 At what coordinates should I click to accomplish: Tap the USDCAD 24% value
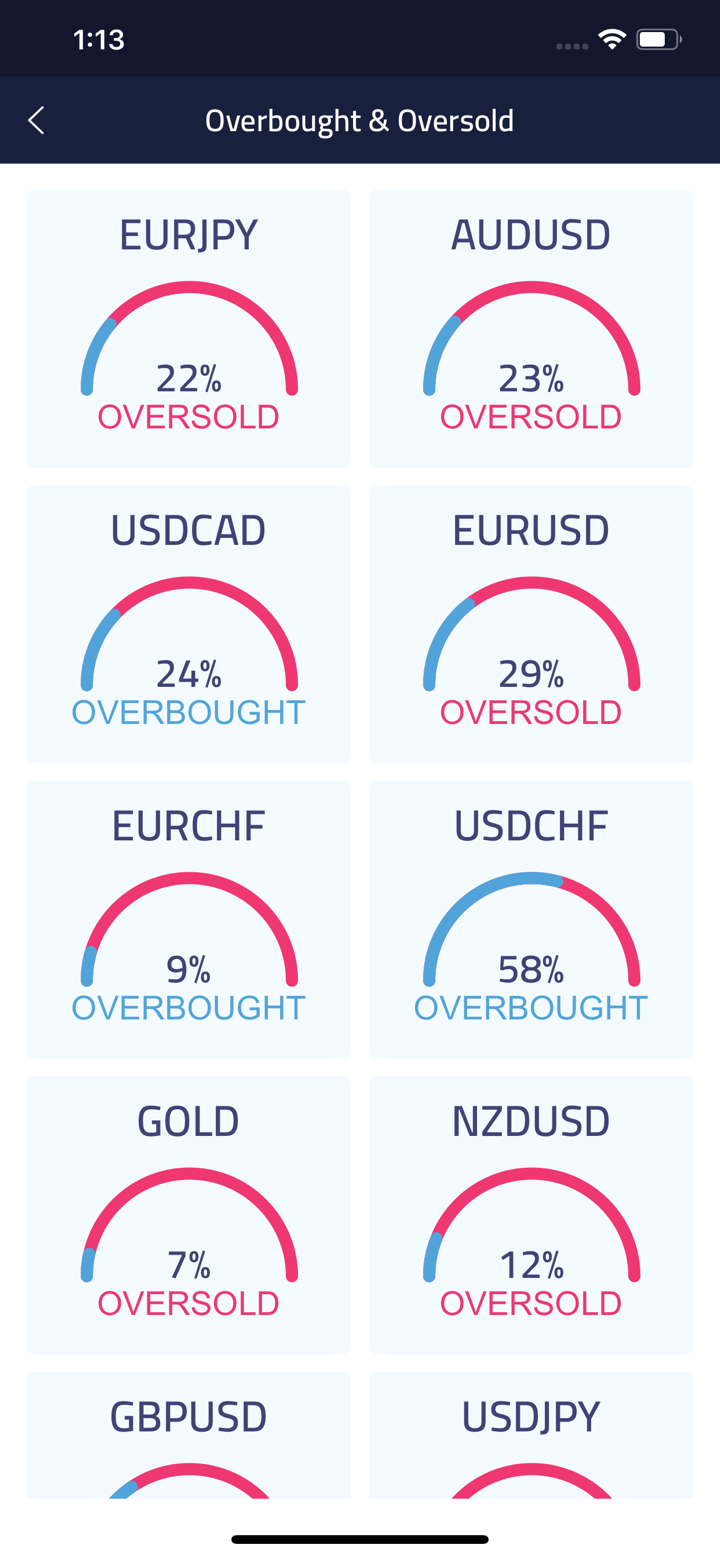point(189,674)
